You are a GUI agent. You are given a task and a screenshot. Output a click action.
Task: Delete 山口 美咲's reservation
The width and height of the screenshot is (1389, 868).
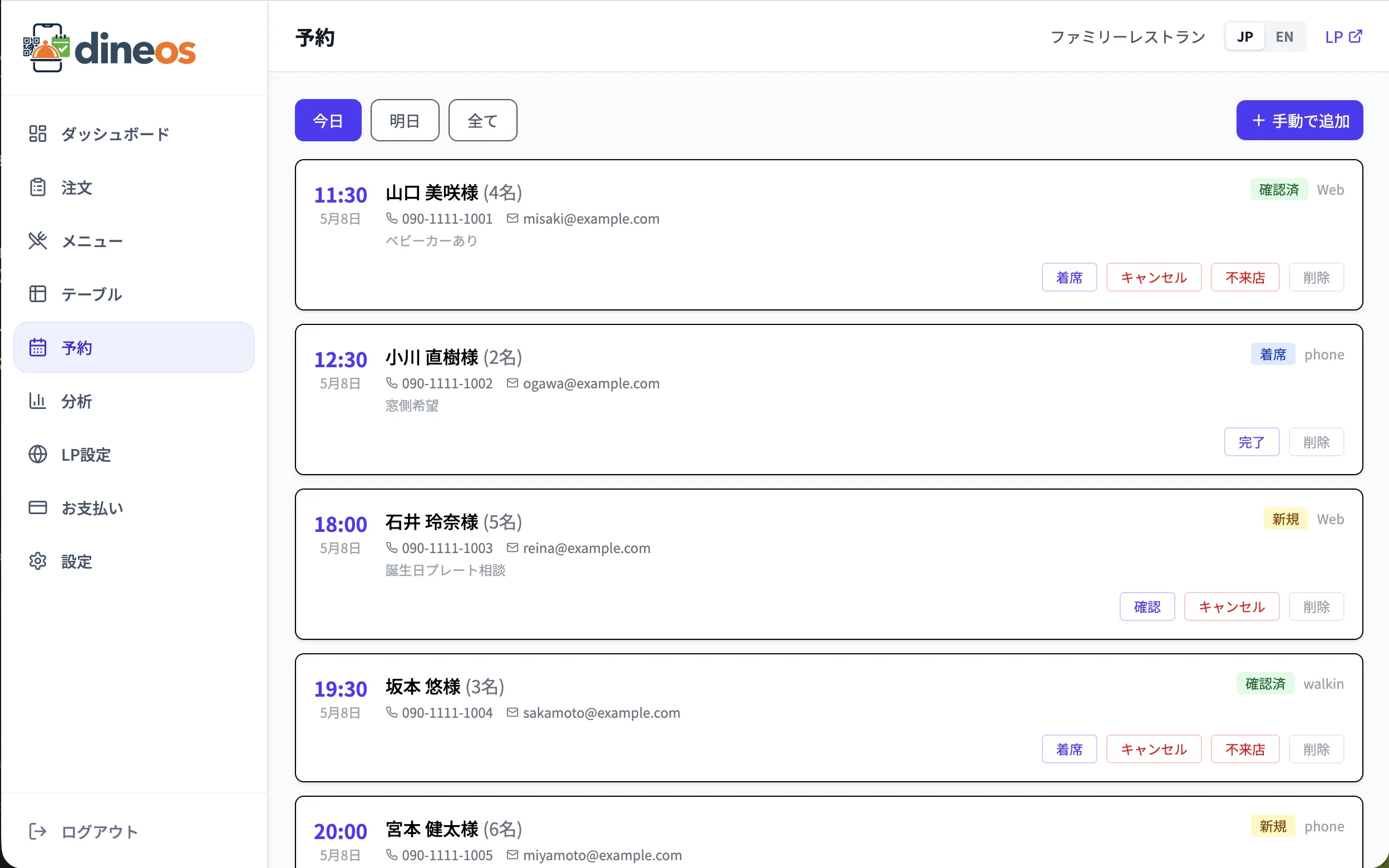tap(1316, 277)
